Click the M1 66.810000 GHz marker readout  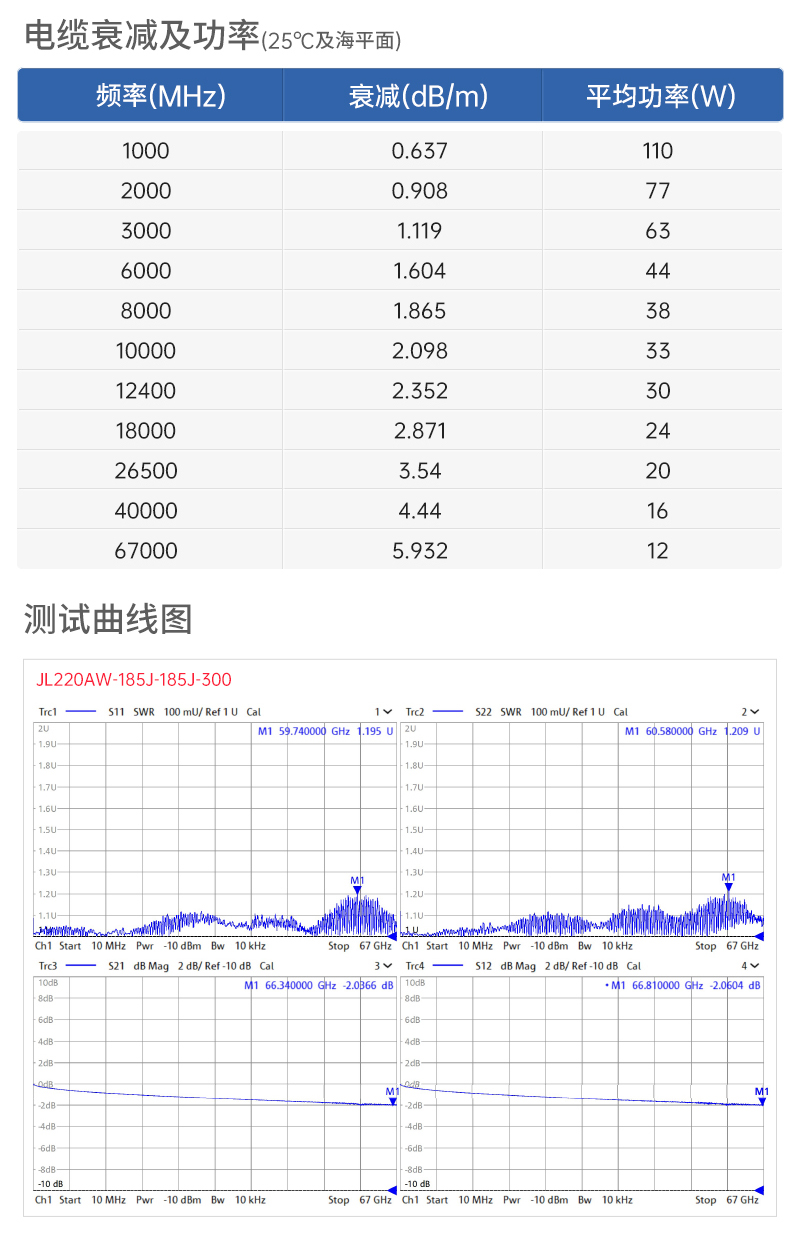pyautogui.click(x=684, y=985)
